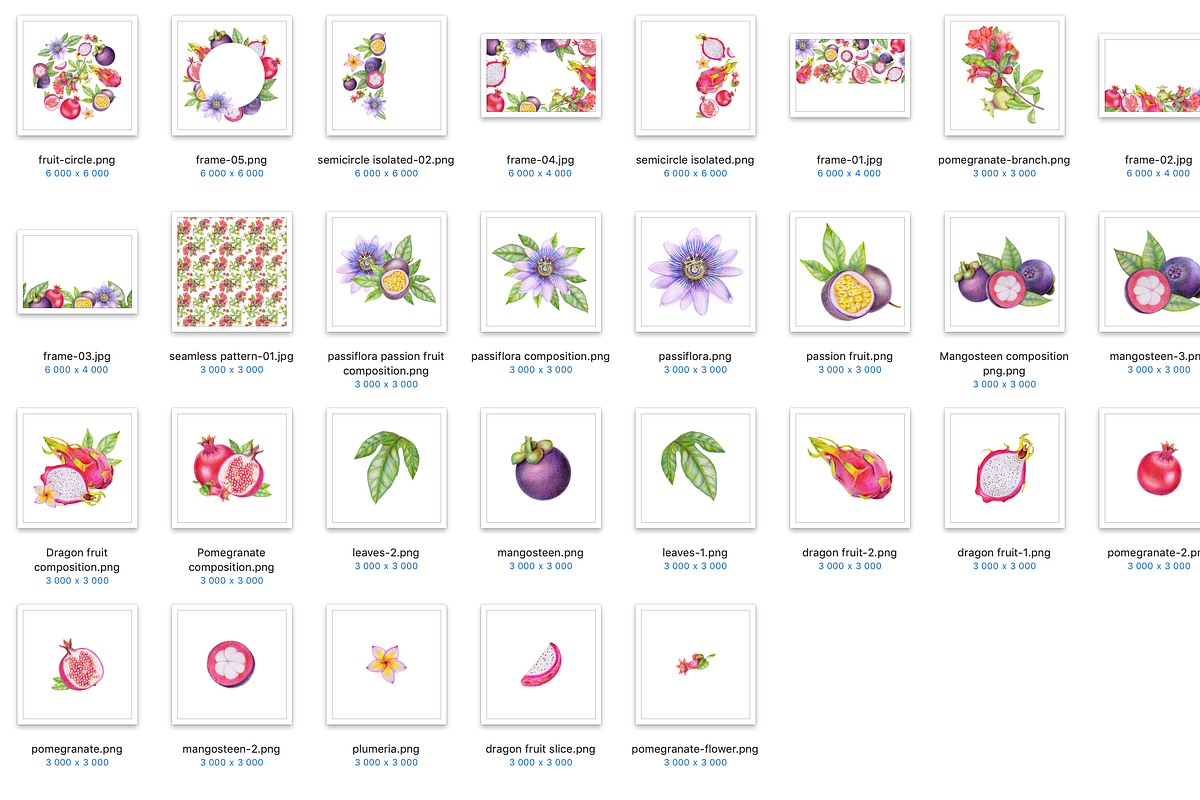Open the frame-05.png thumbnail with white circle
This screenshot has height=800, width=1200.
pyautogui.click(x=231, y=75)
